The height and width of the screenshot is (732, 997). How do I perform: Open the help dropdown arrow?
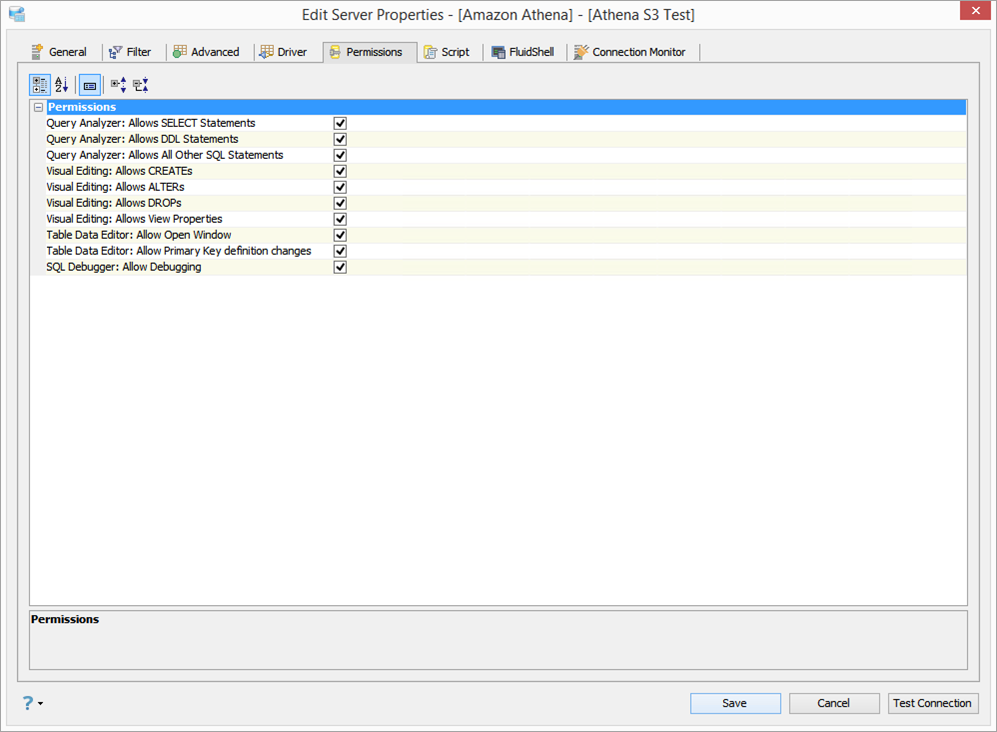(41, 703)
